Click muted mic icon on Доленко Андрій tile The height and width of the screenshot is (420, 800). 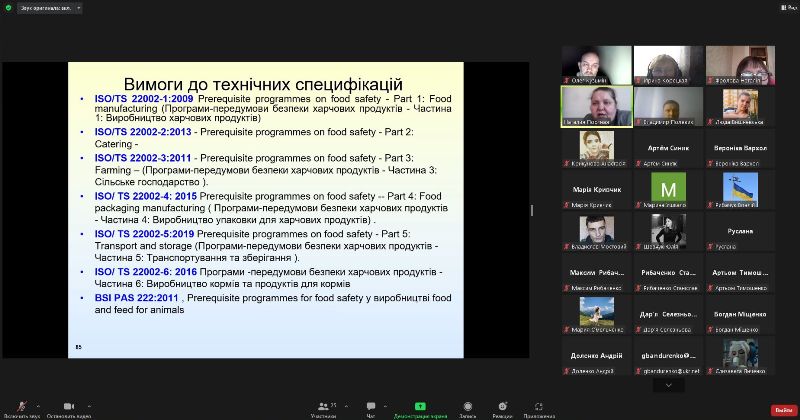pos(566,371)
